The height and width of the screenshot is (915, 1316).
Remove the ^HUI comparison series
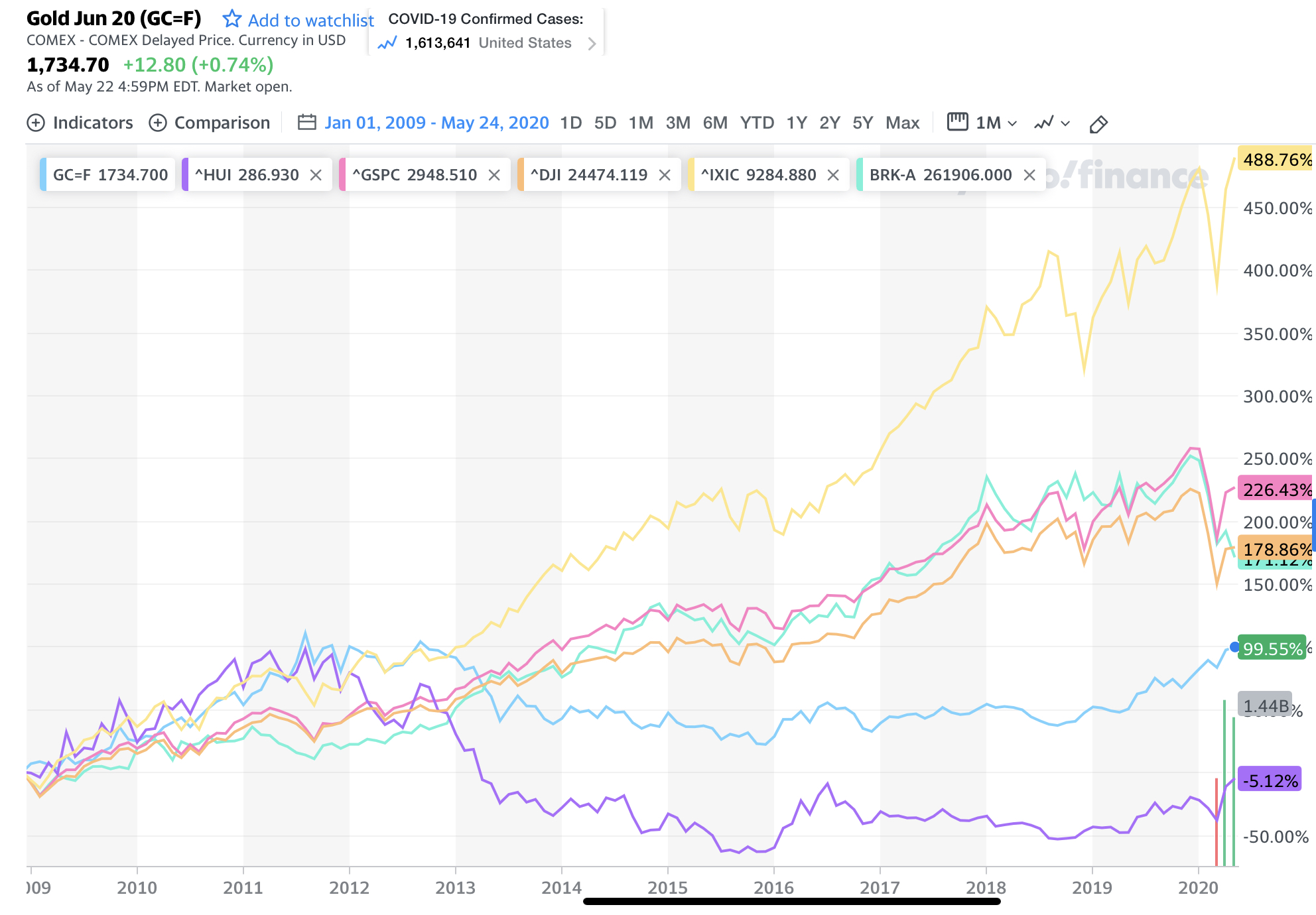click(x=316, y=175)
